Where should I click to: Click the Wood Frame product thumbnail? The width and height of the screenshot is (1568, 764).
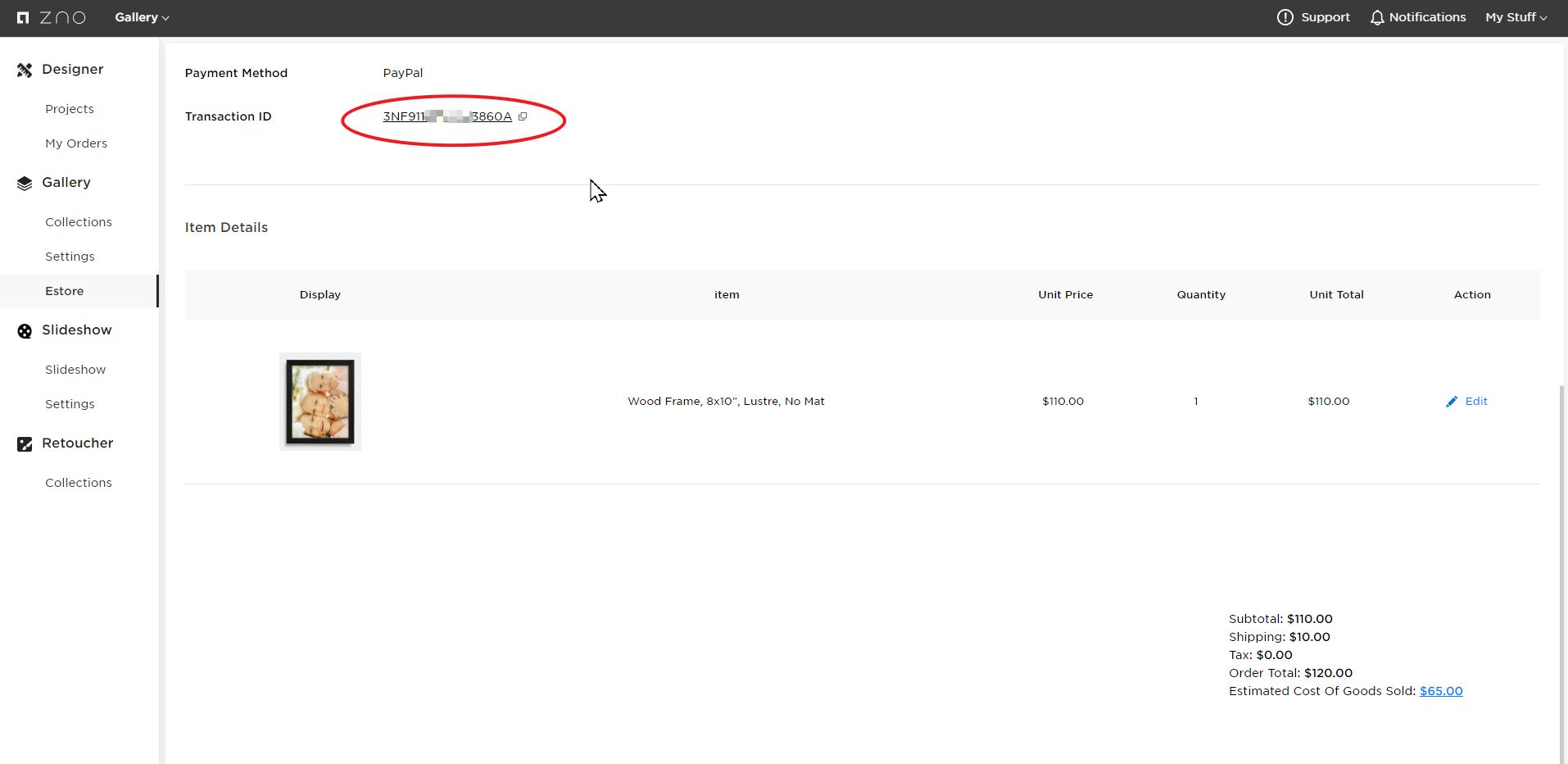click(x=320, y=402)
